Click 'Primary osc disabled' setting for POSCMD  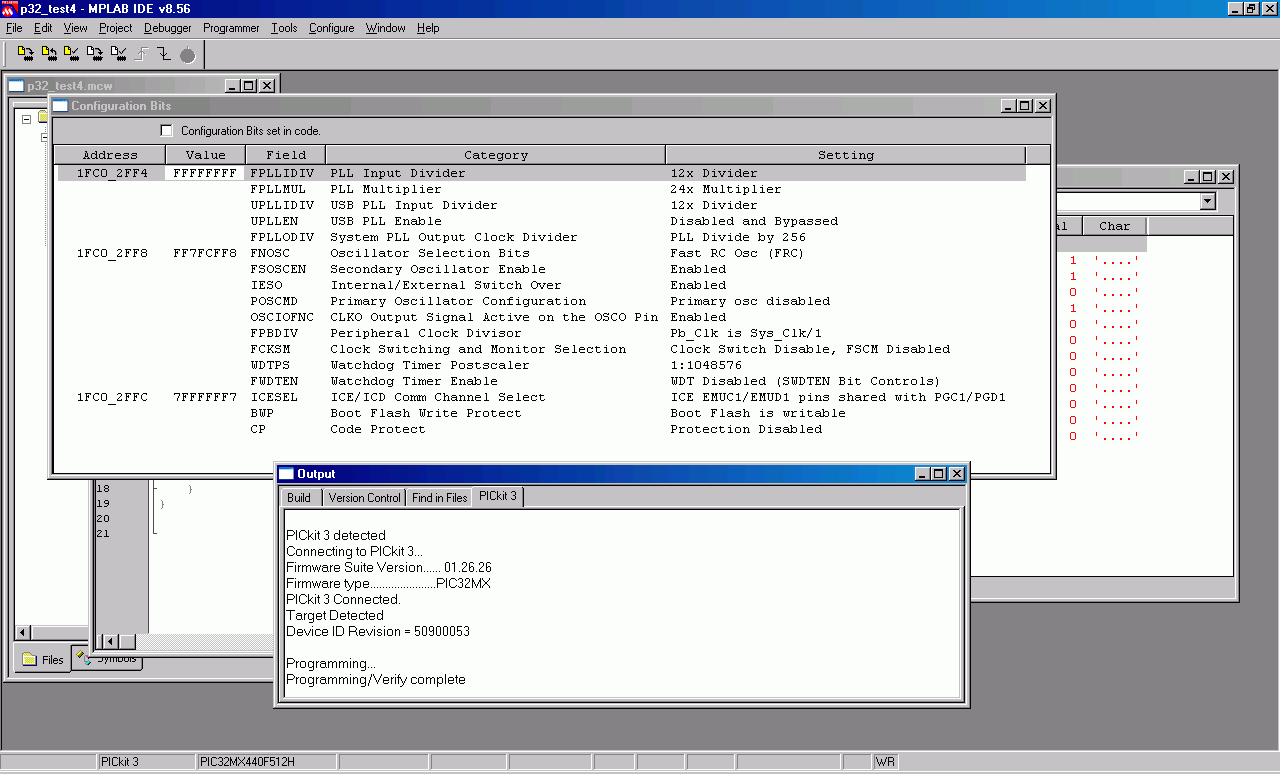(x=750, y=301)
